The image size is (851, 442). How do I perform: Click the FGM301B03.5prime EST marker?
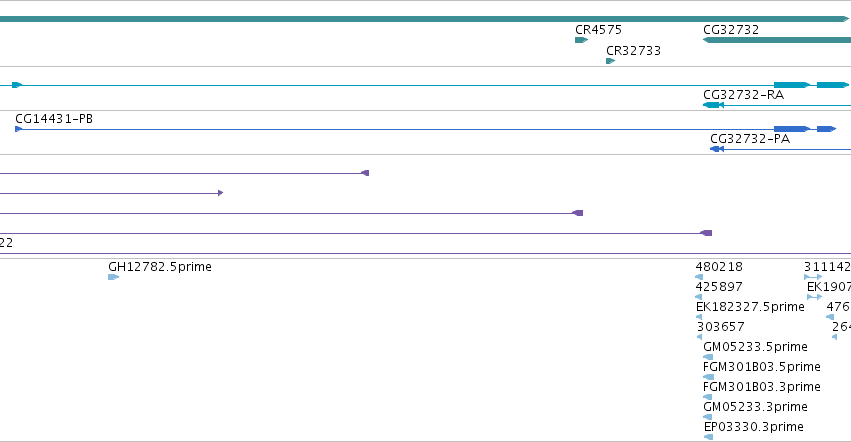pos(708,377)
